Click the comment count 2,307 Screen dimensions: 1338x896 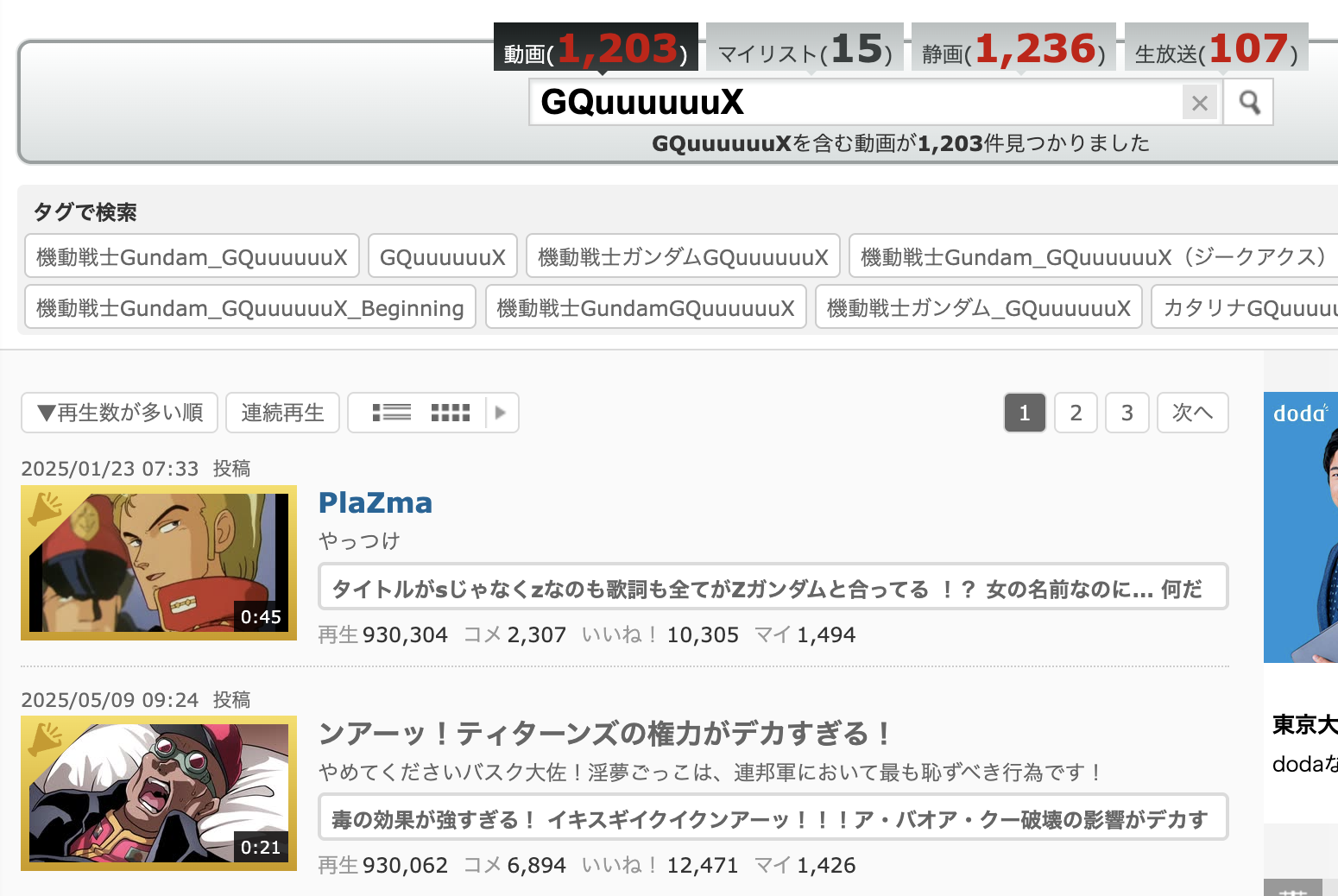(x=537, y=635)
